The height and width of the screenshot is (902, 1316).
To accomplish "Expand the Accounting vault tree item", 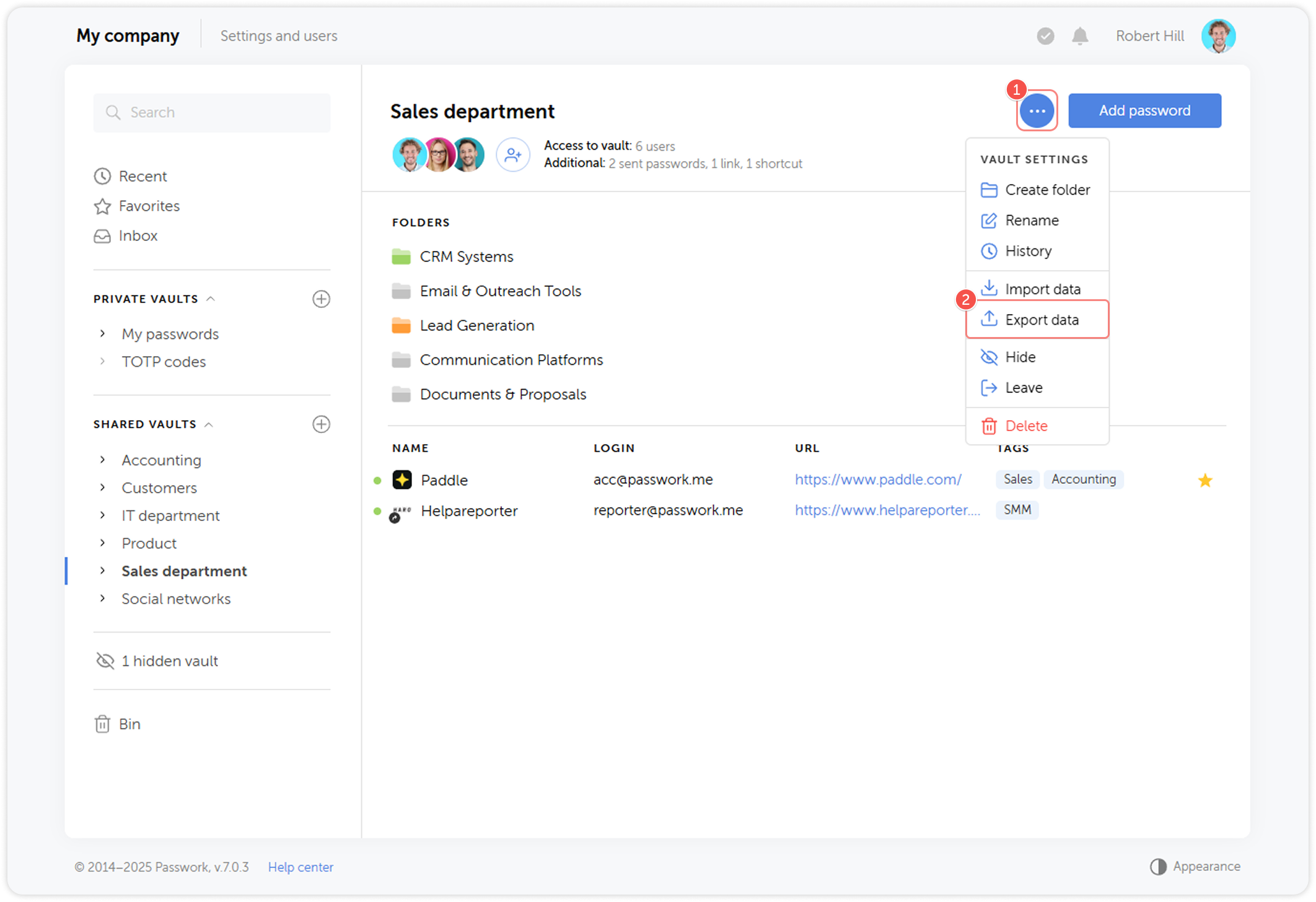I will coord(103,460).
